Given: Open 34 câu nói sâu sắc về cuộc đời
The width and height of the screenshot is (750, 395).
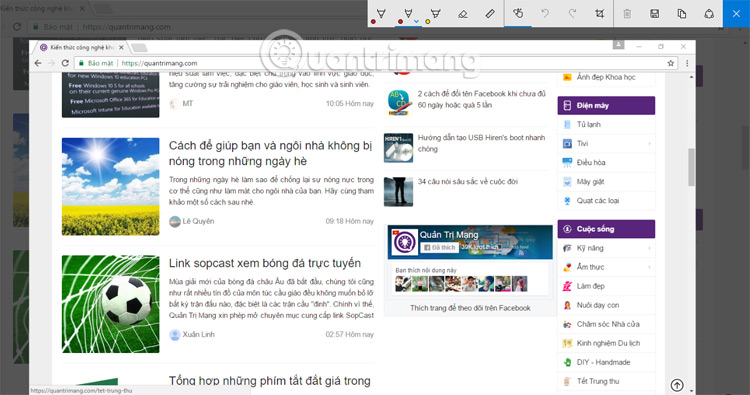Looking at the screenshot, I should [467, 182].
